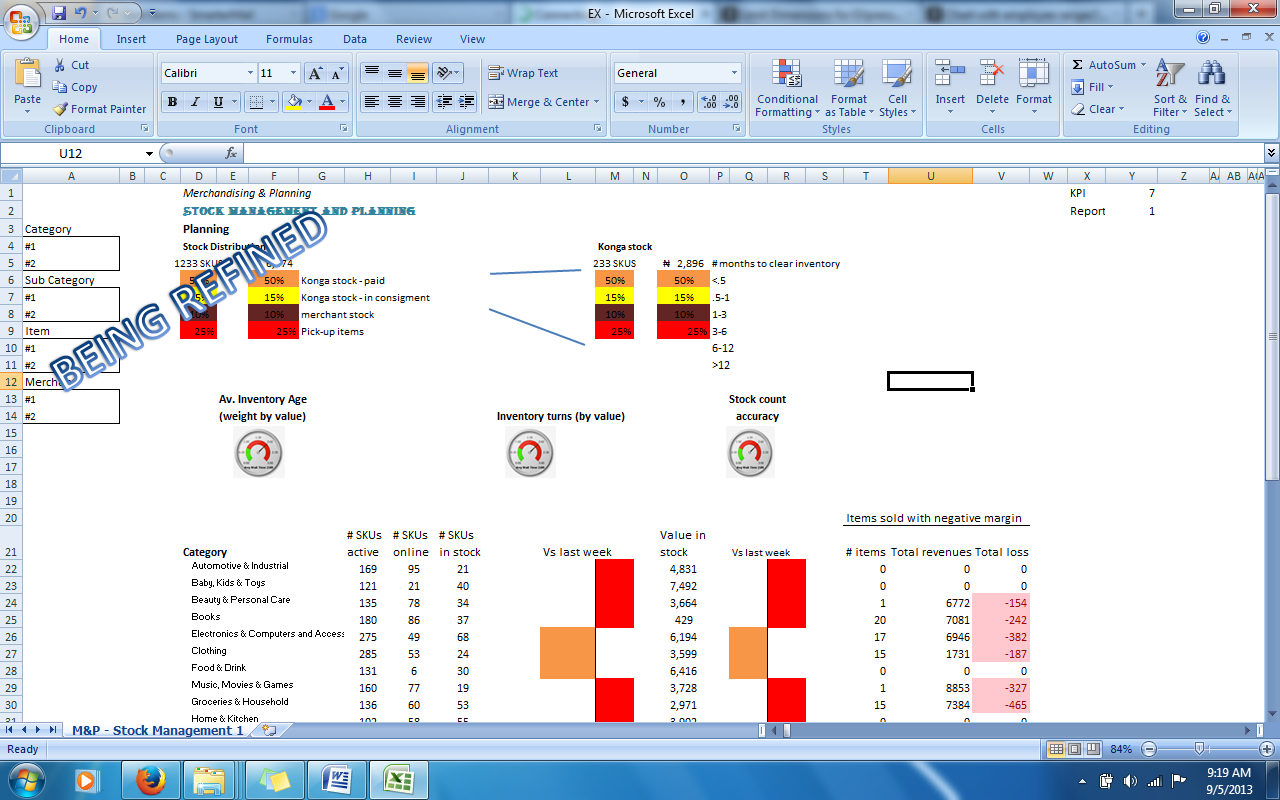Toggle Underline formatting

click(216, 102)
